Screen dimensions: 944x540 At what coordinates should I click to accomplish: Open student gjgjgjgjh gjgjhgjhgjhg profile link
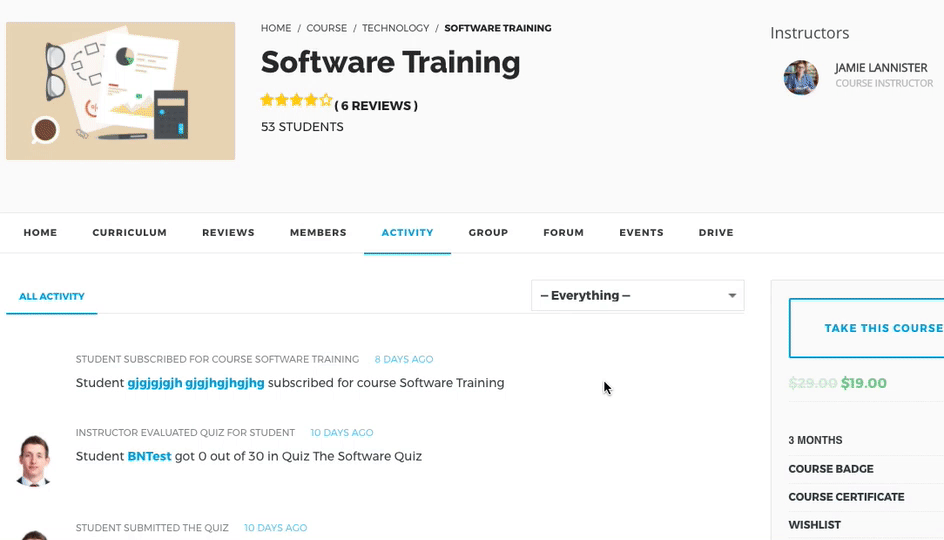click(196, 383)
